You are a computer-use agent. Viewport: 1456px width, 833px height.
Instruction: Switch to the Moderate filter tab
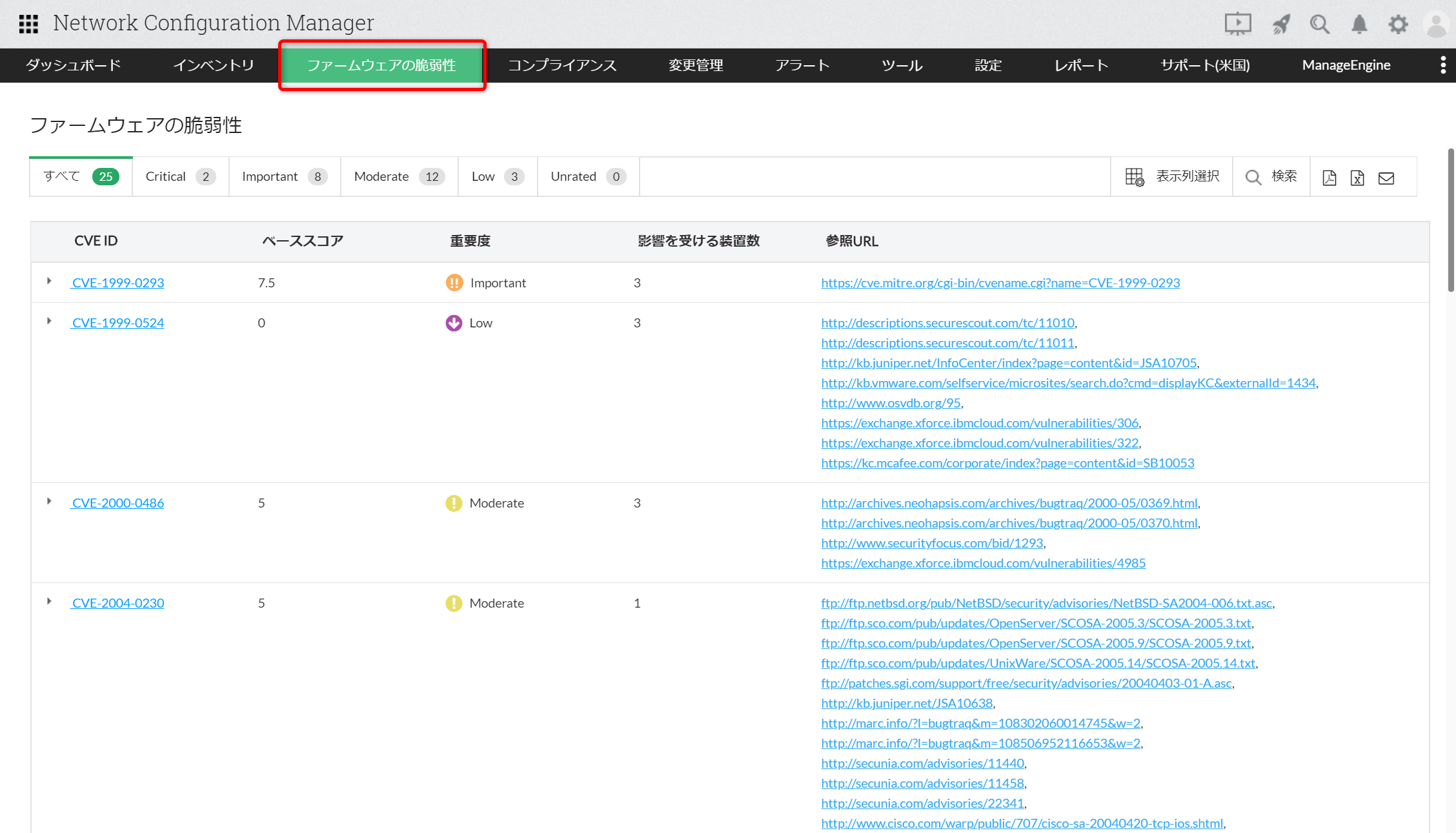[399, 176]
